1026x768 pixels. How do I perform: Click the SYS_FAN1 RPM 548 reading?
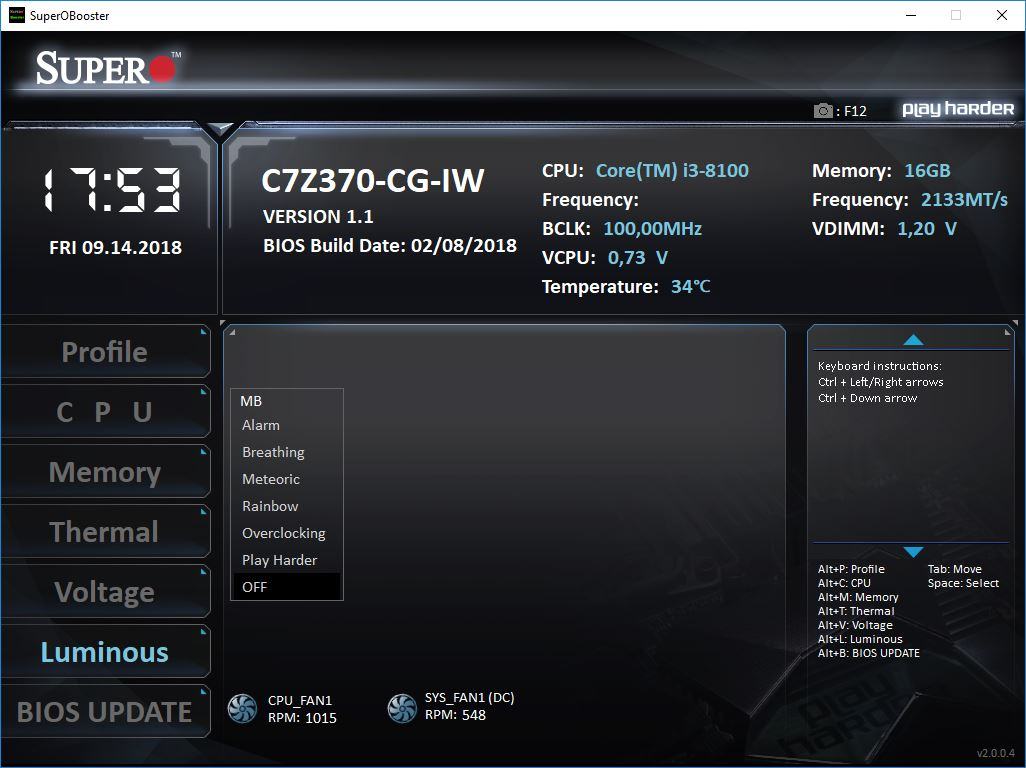[455, 715]
